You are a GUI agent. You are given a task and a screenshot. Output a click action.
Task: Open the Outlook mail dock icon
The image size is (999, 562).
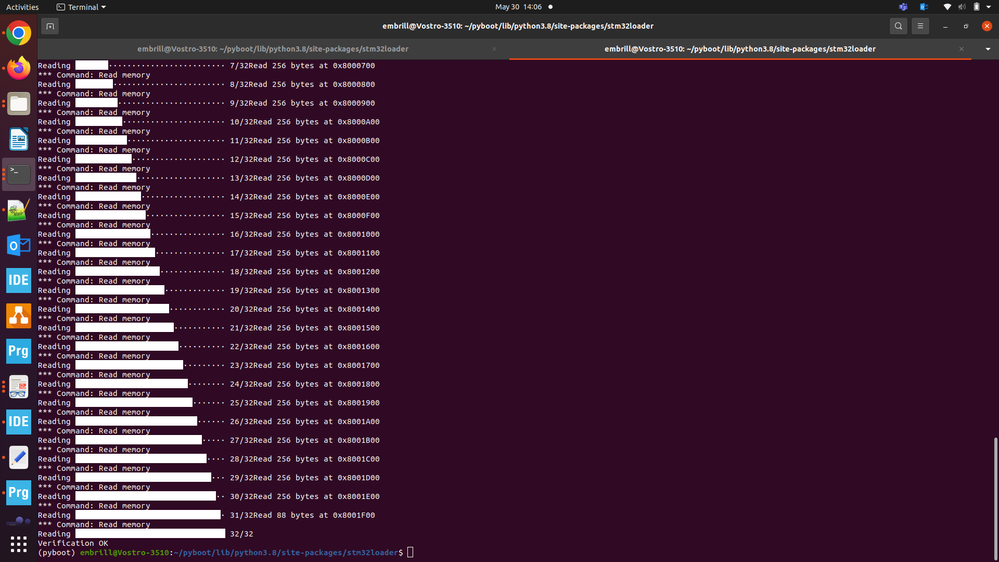click(18, 245)
